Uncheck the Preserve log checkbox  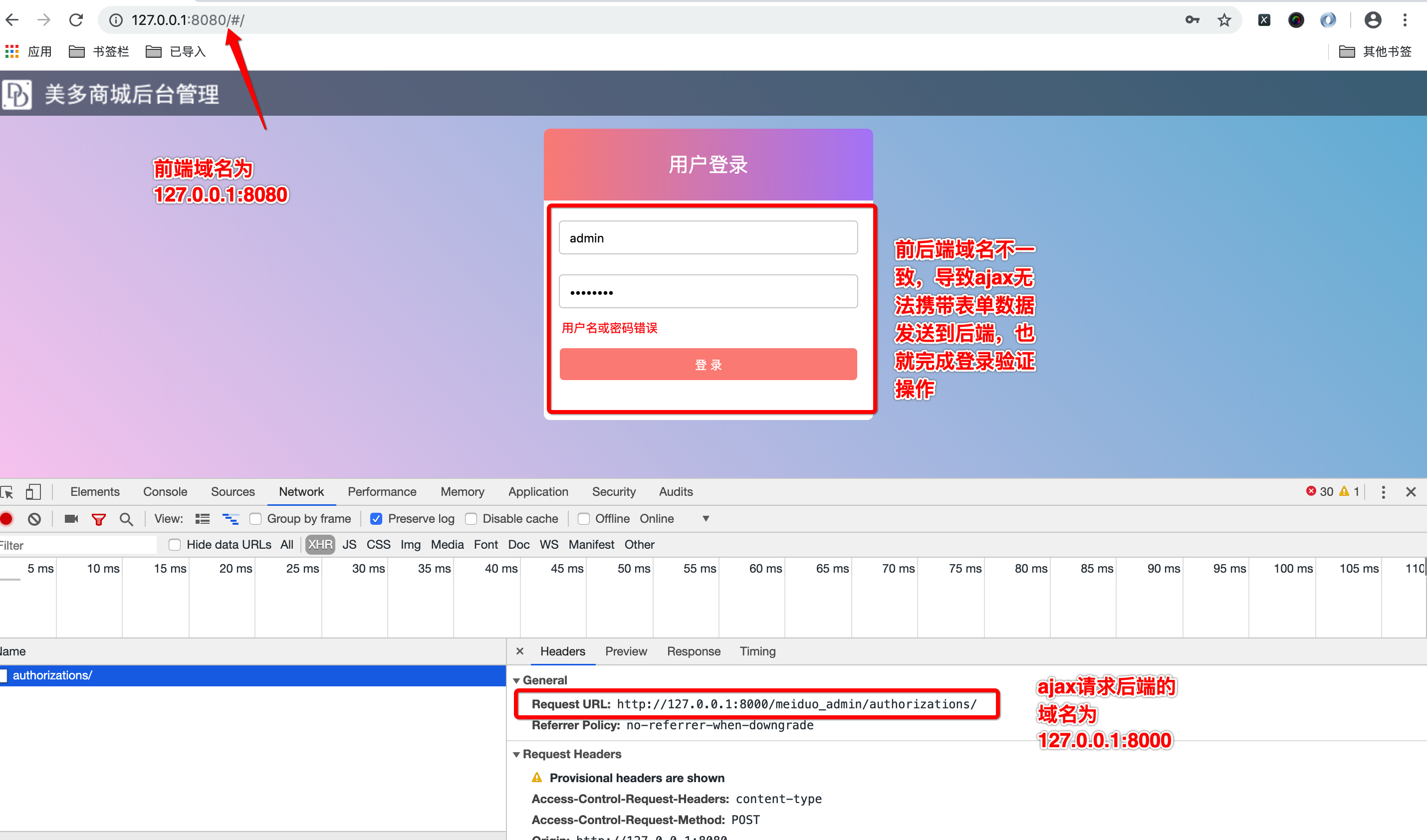pyautogui.click(x=376, y=518)
